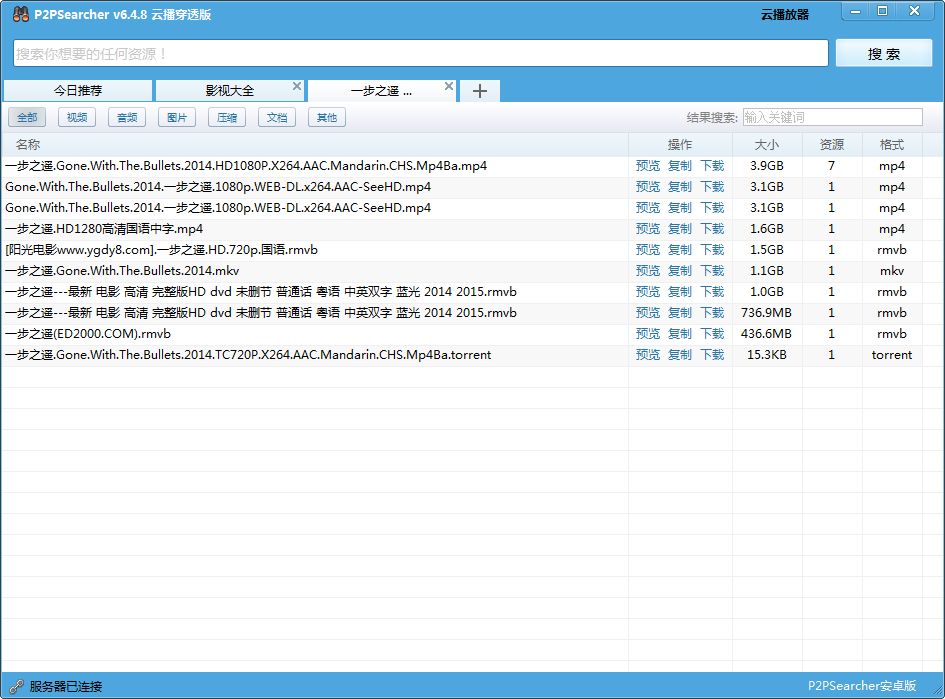The height and width of the screenshot is (699, 945).
Task: Download the 736.9MB rmvb file
Action: click(x=712, y=313)
